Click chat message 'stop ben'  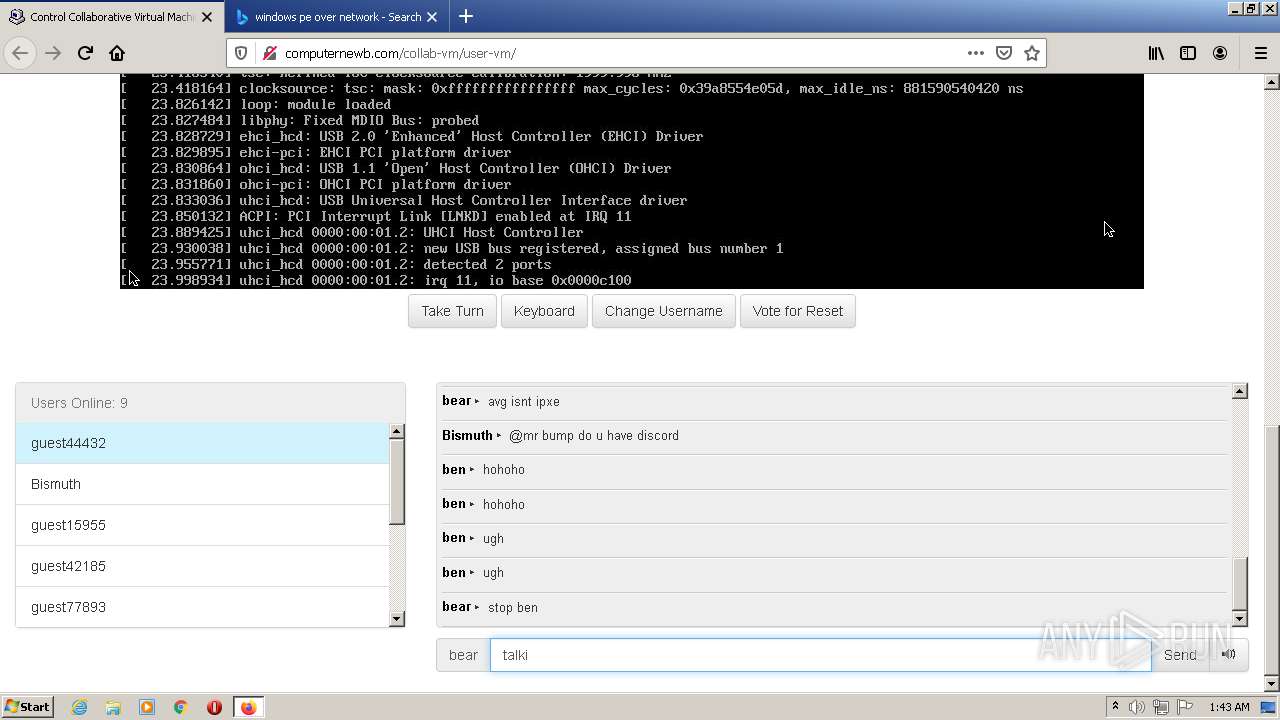click(512, 607)
